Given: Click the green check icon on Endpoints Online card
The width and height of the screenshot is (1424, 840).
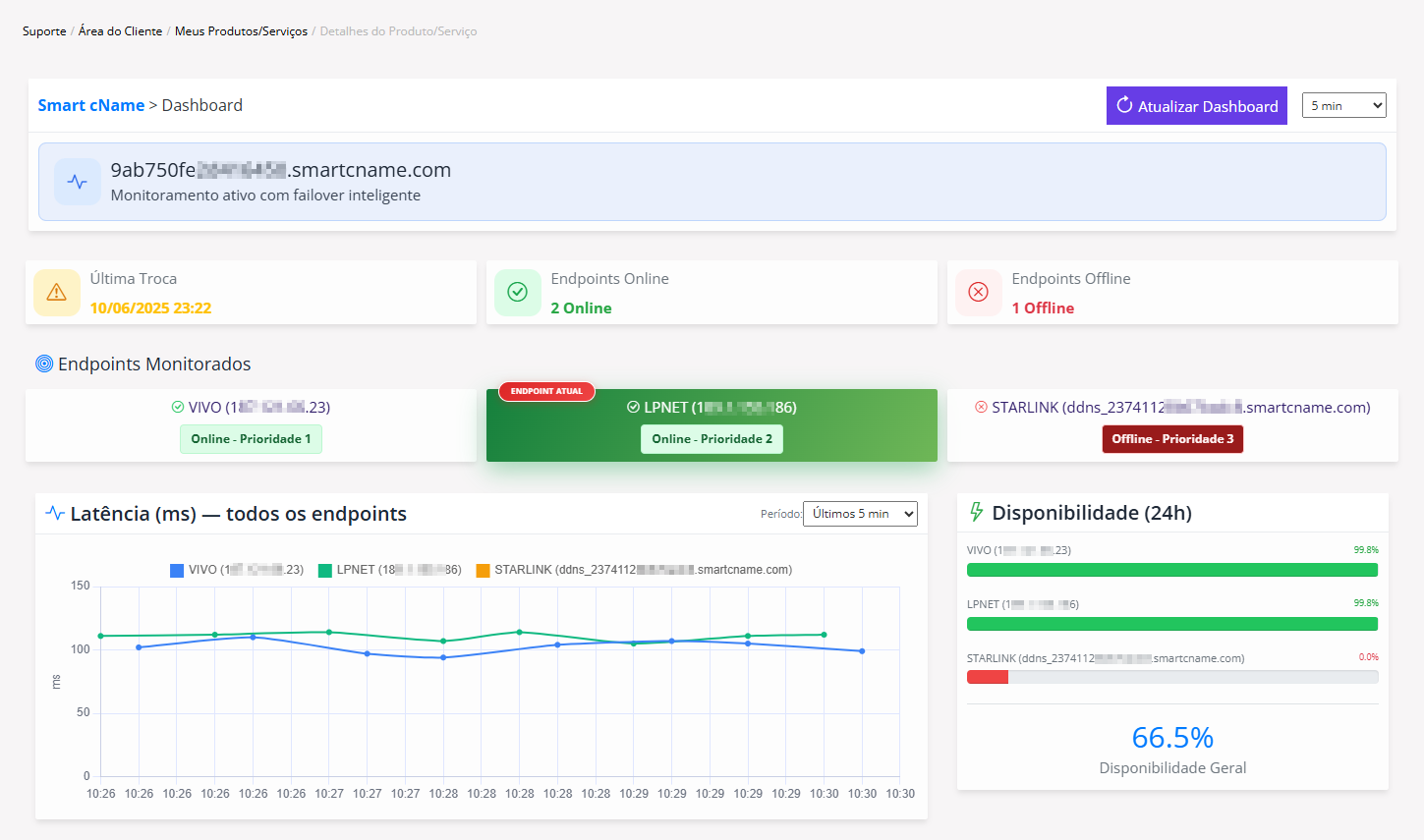Looking at the screenshot, I should tap(517, 292).
